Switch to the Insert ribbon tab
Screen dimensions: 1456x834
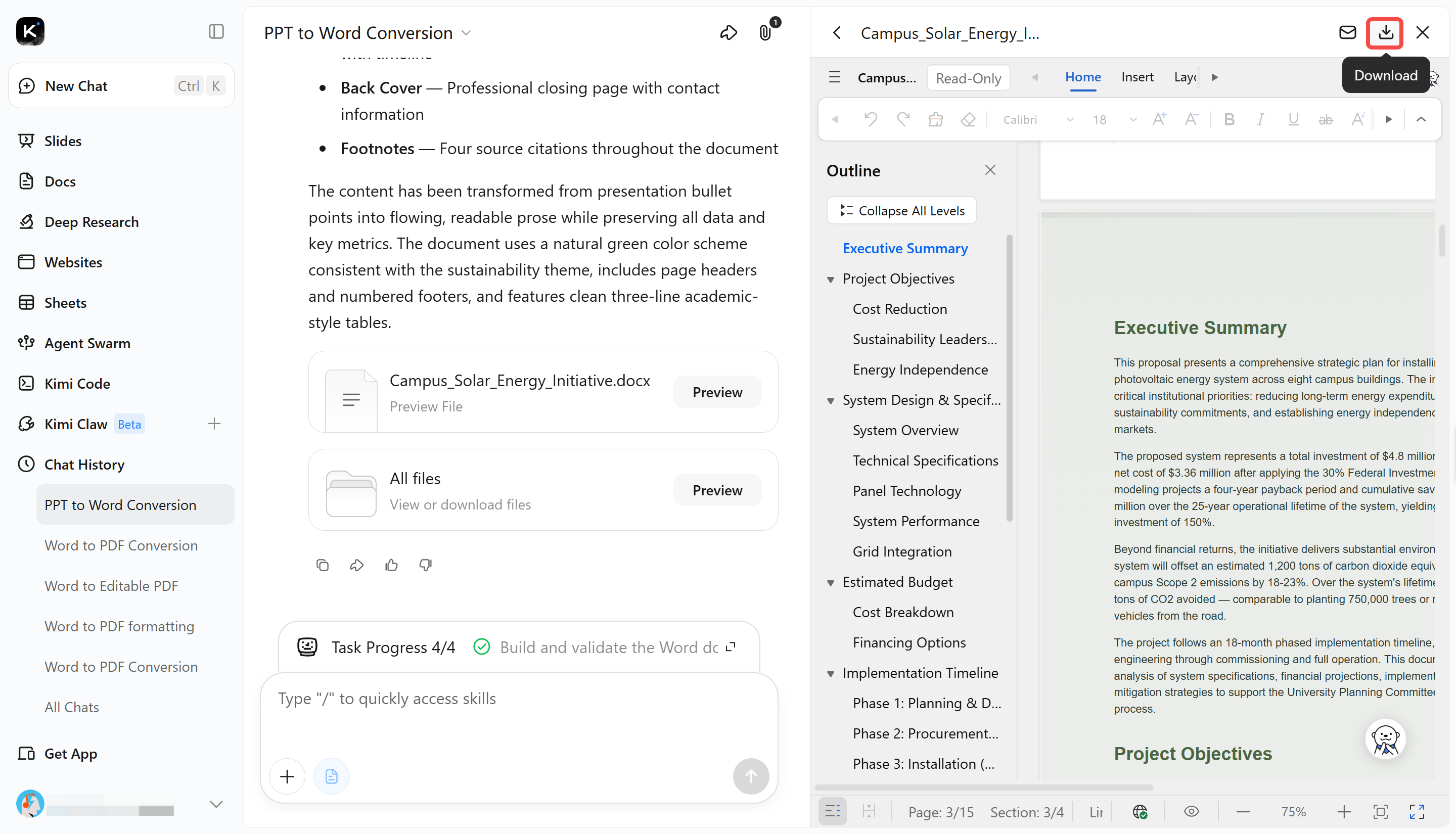1137,77
